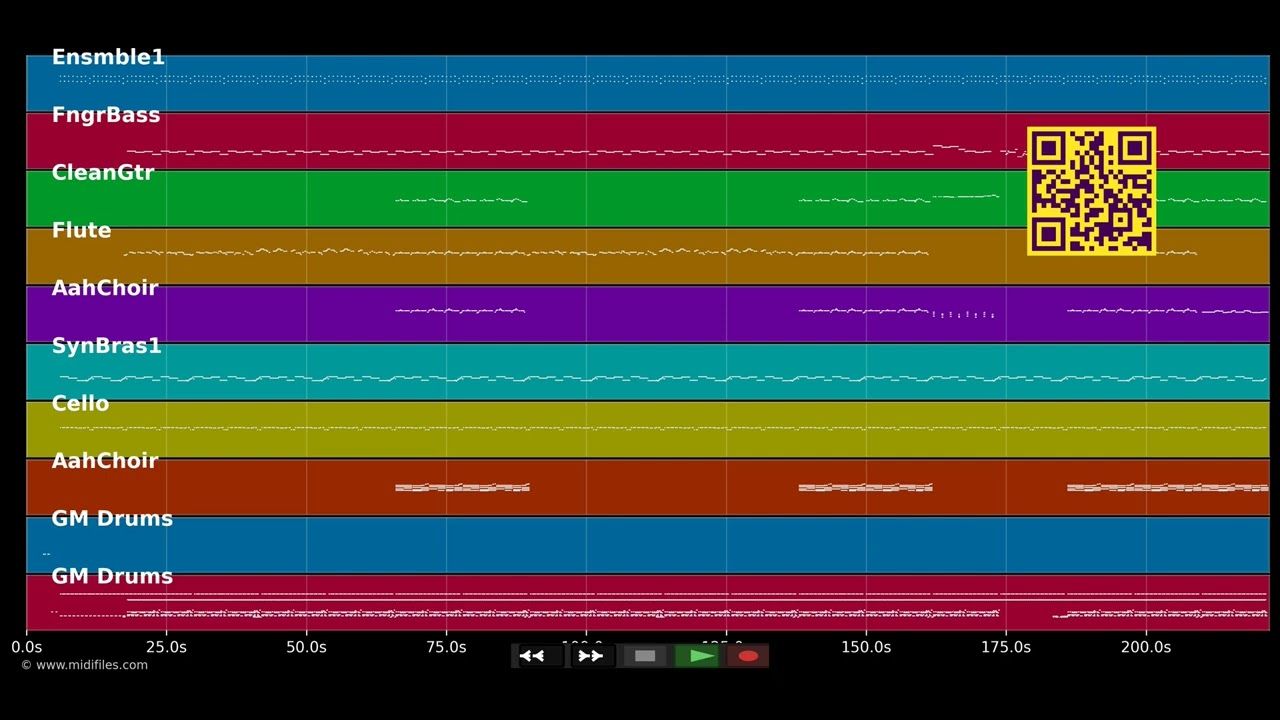
Task: Click the GM Drums label on the crimson track
Action: tap(112, 576)
